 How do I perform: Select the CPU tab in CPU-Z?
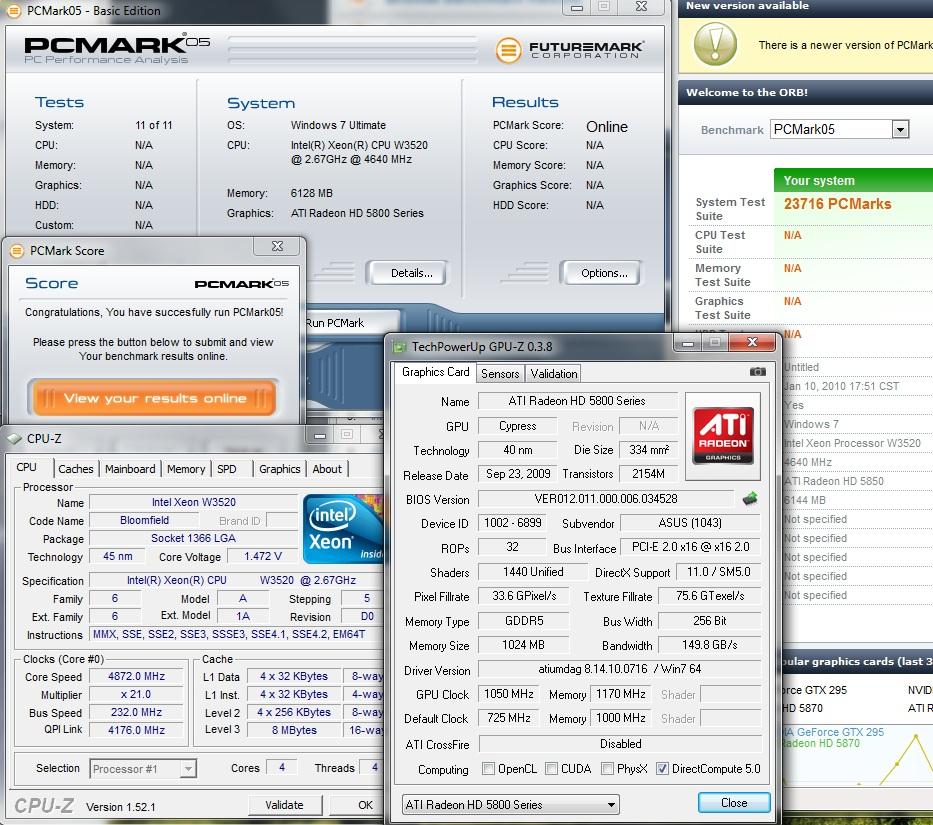coord(27,467)
